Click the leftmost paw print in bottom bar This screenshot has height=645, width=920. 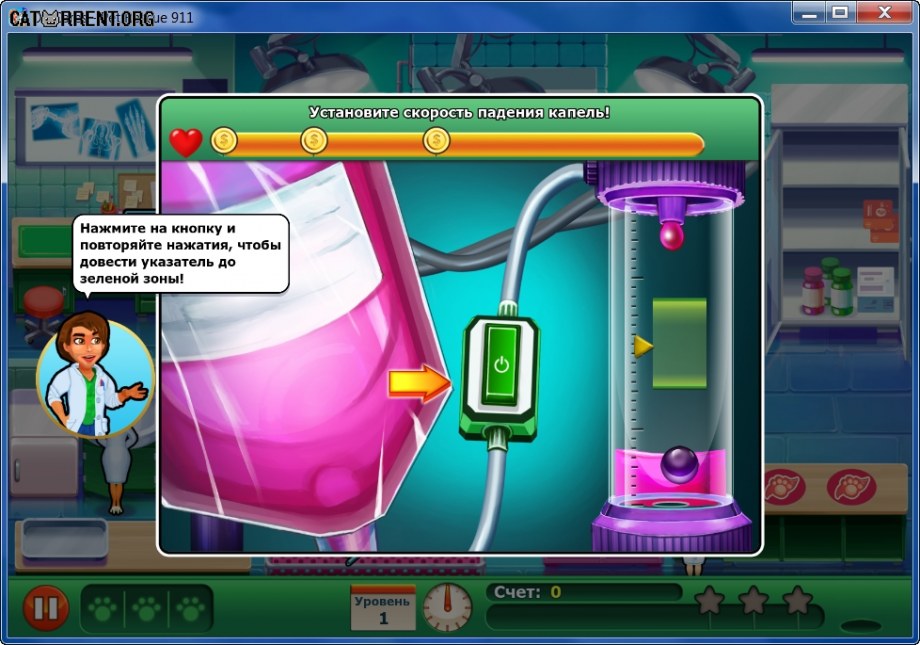pos(103,609)
